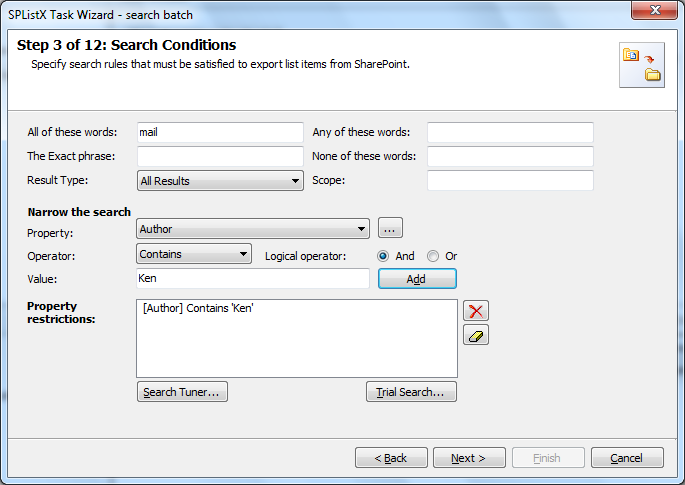Go to Next step
685x485 pixels.
coord(469,458)
